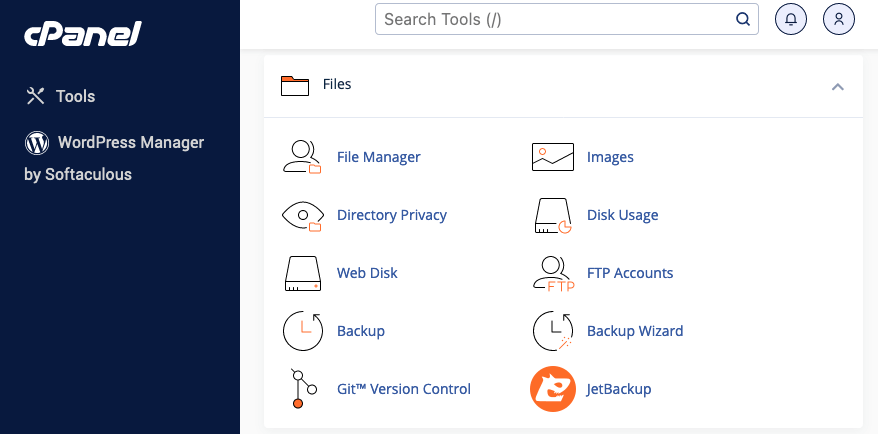Select the Web Disk drive icon

pyautogui.click(x=302, y=273)
